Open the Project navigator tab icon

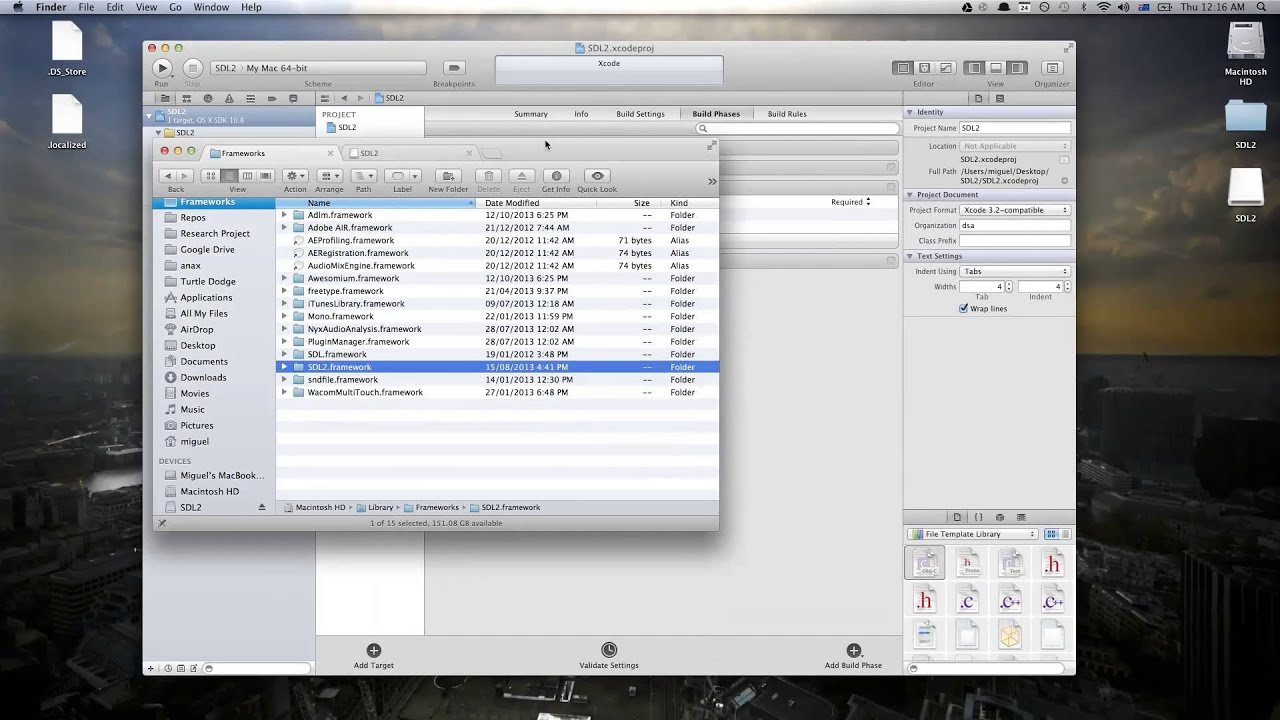165,98
